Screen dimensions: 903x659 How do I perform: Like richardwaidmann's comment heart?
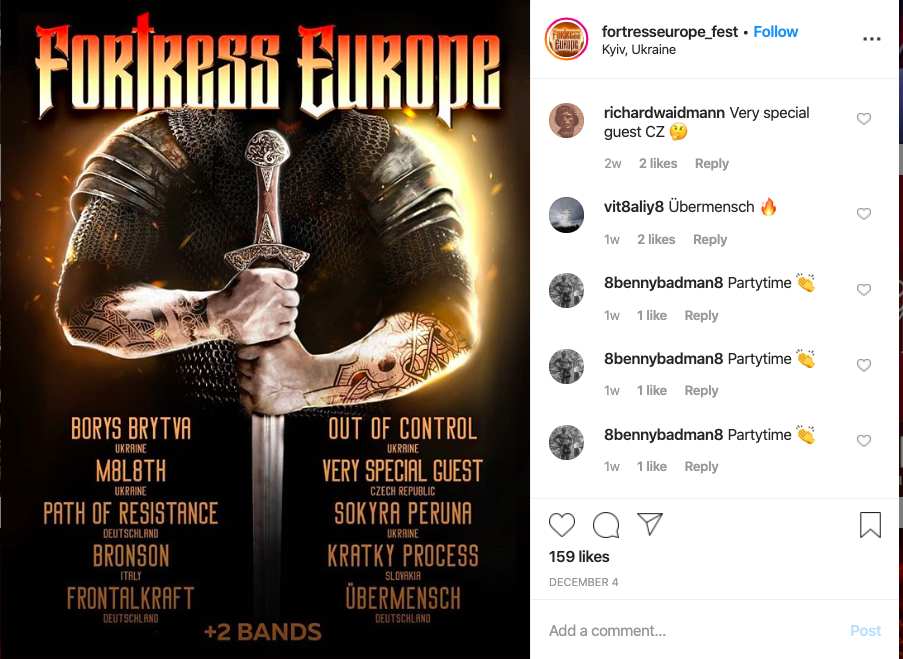(863, 119)
